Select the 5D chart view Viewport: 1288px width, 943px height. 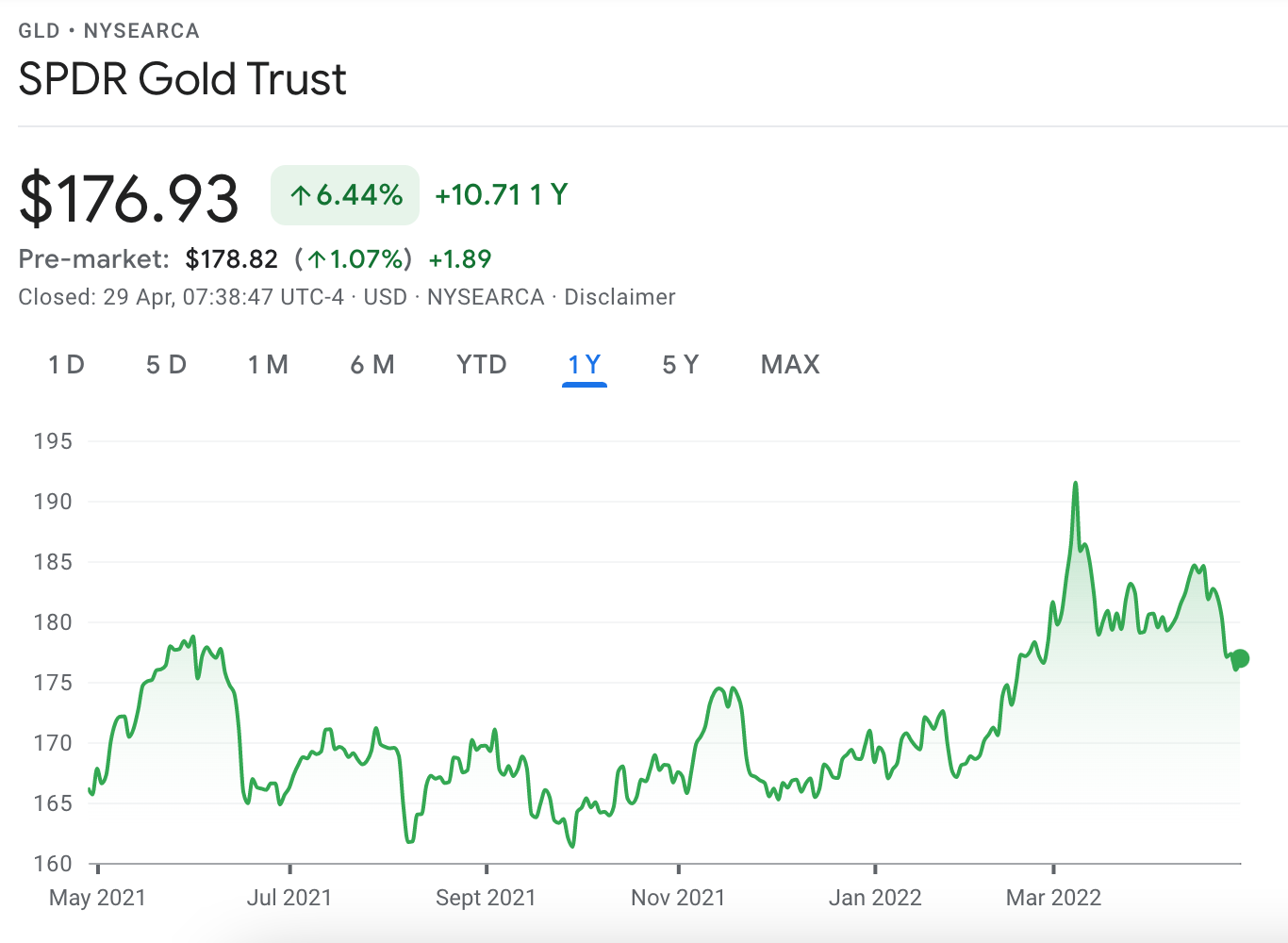click(166, 364)
